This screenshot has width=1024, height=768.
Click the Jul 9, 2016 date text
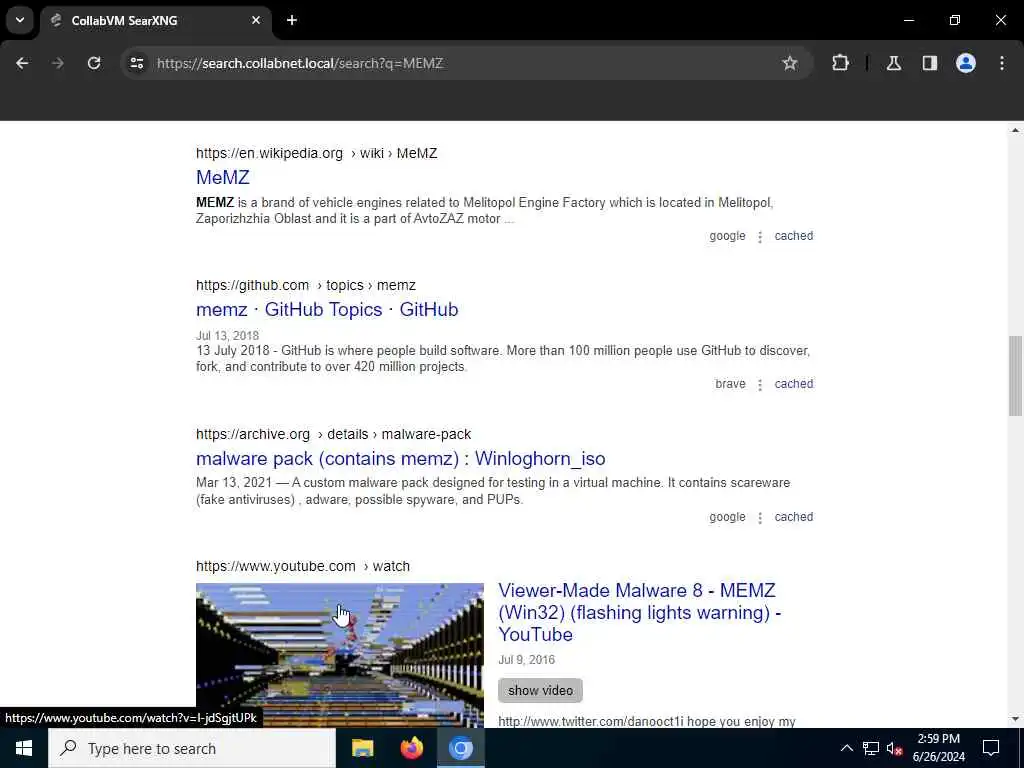tap(526, 660)
